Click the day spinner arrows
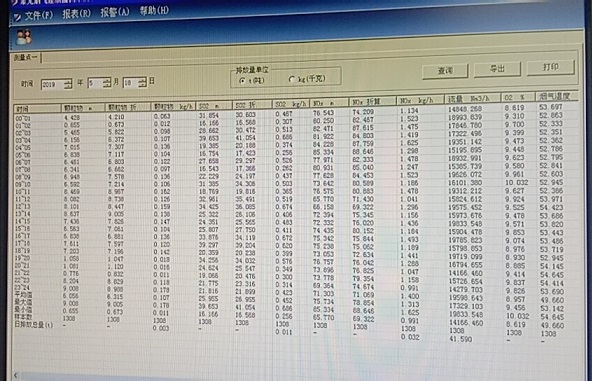The height and width of the screenshot is (381, 592). tap(142, 82)
